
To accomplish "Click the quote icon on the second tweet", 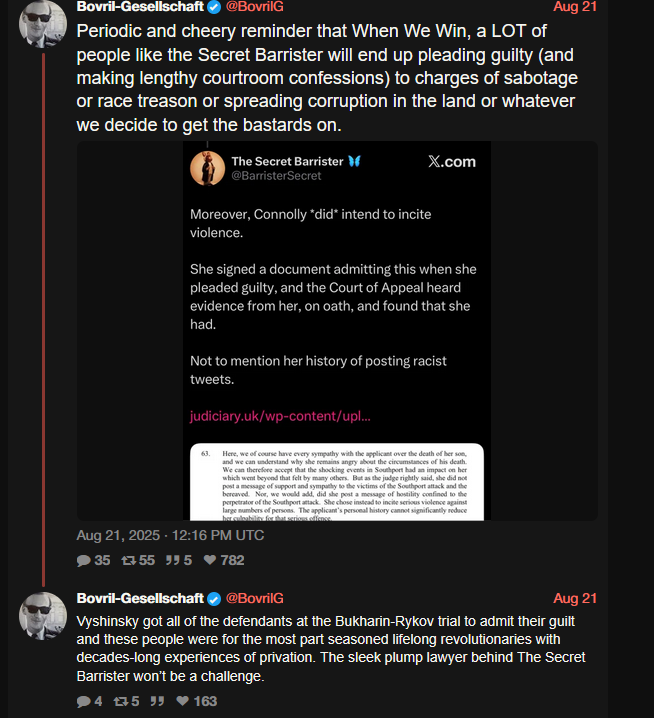I will tap(157, 702).
